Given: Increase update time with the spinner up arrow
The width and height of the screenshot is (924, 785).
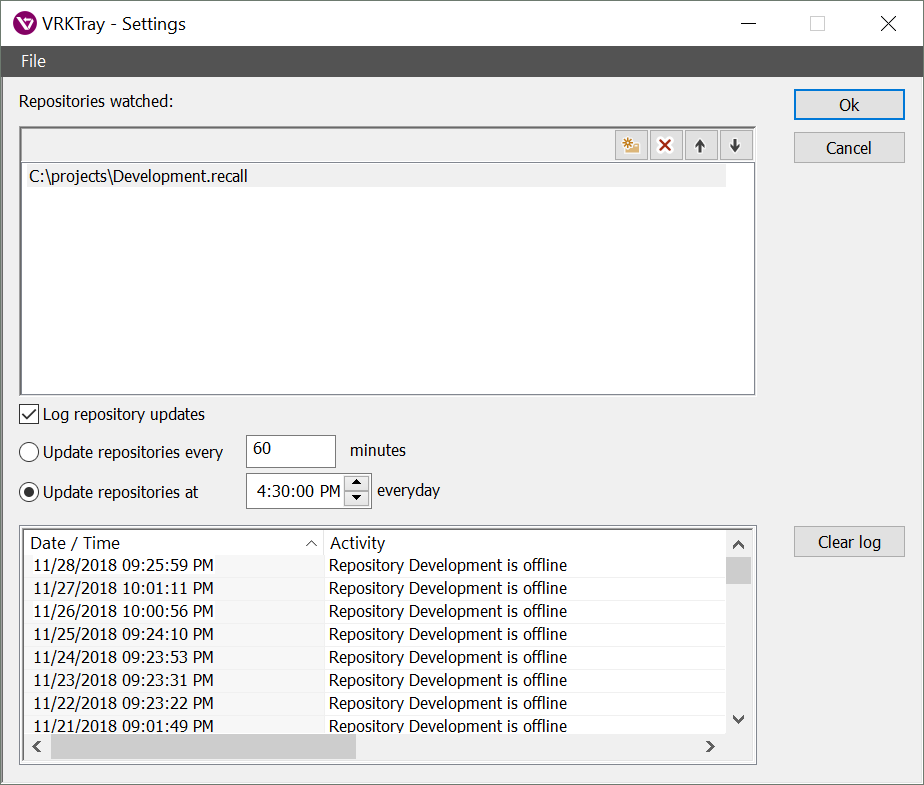Looking at the screenshot, I should pyautogui.click(x=357, y=483).
